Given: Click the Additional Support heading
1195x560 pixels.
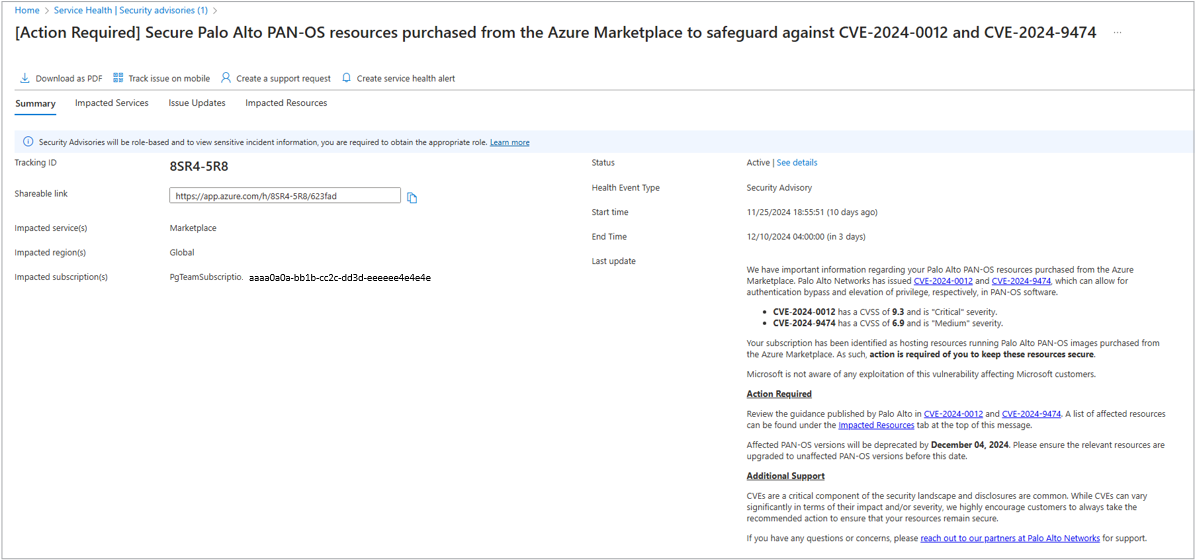Looking at the screenshot, I should (786, 476).
